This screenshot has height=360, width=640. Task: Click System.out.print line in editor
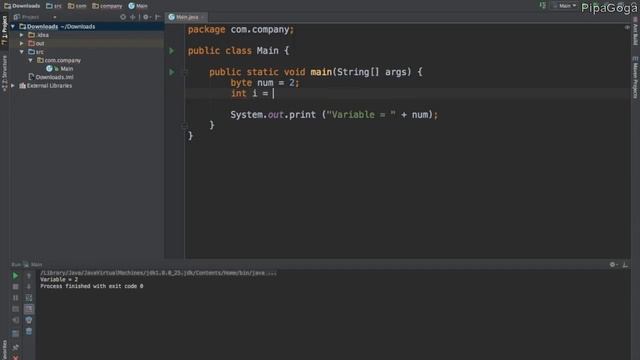pyautogui.click(x=334, y=115)
